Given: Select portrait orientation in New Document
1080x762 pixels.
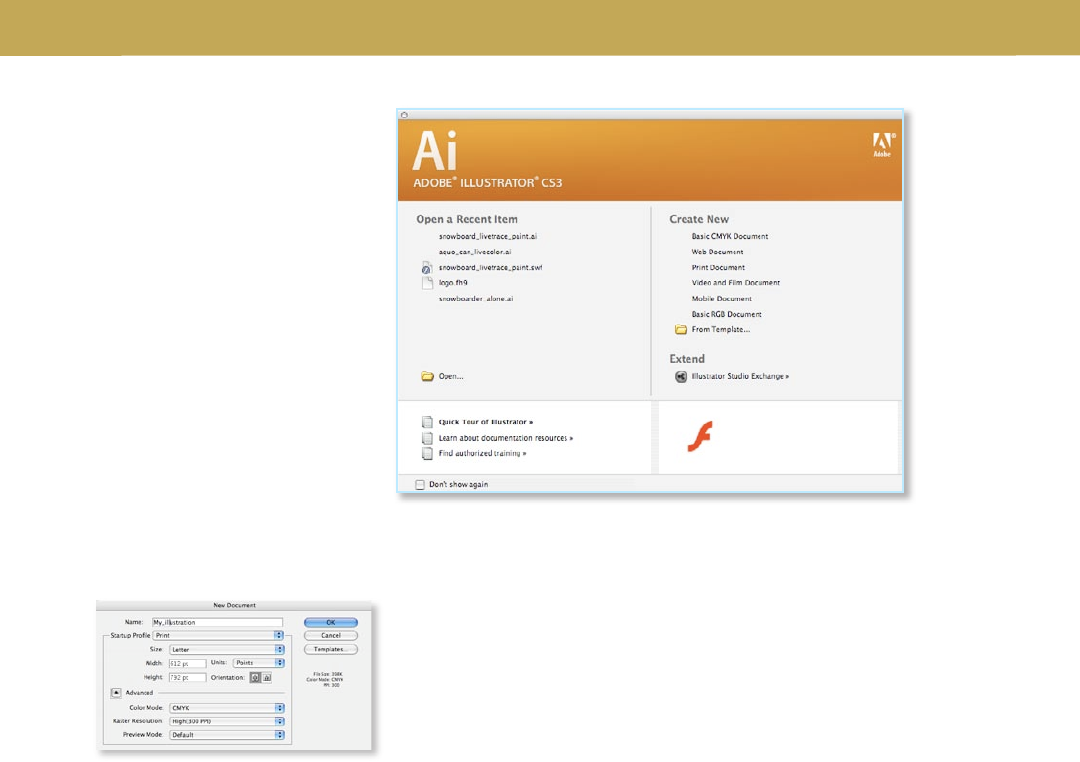Looking at the screenshot, I should (x=256, y=678).
